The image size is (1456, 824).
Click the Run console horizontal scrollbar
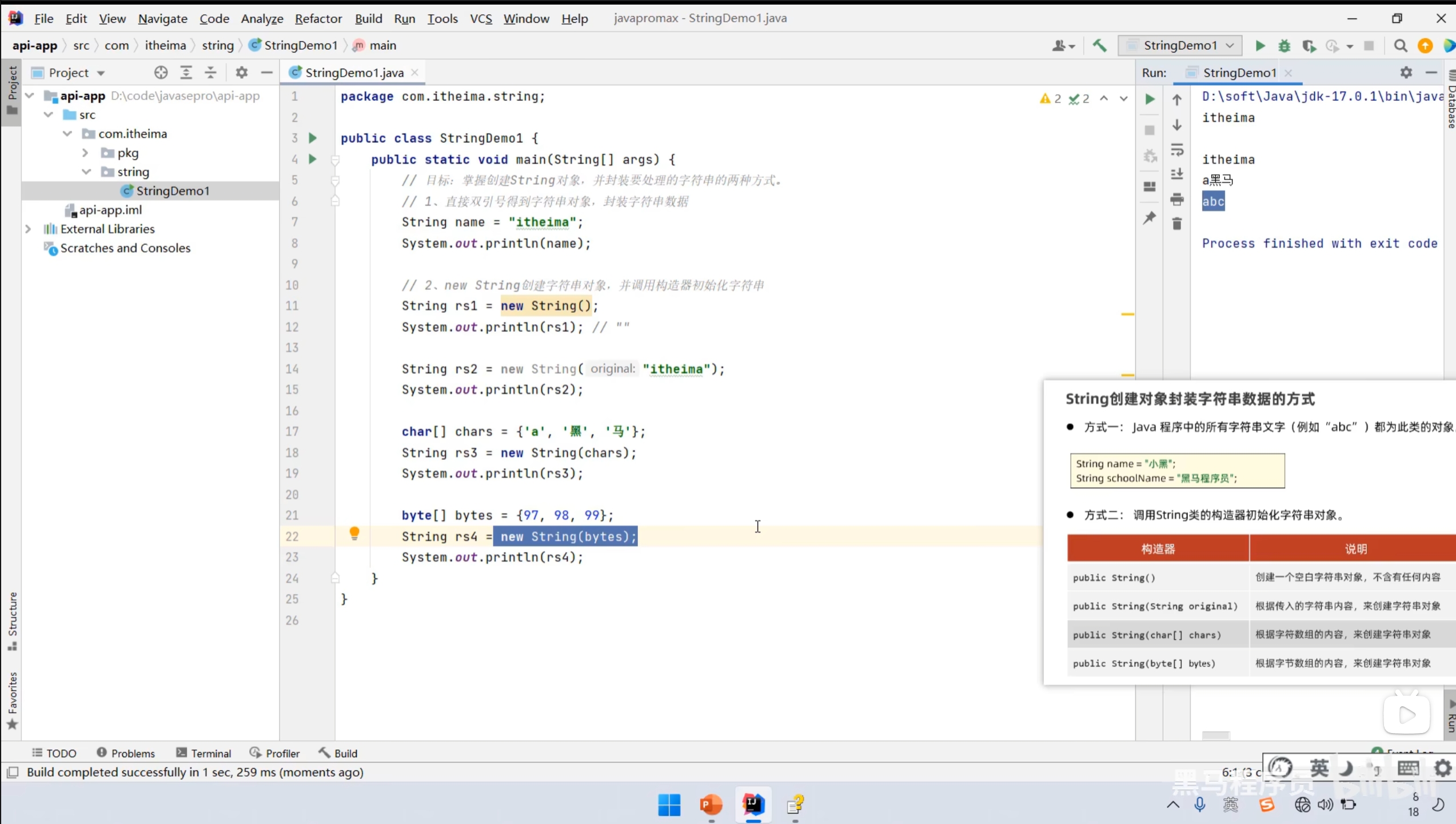coord(1215,735)
